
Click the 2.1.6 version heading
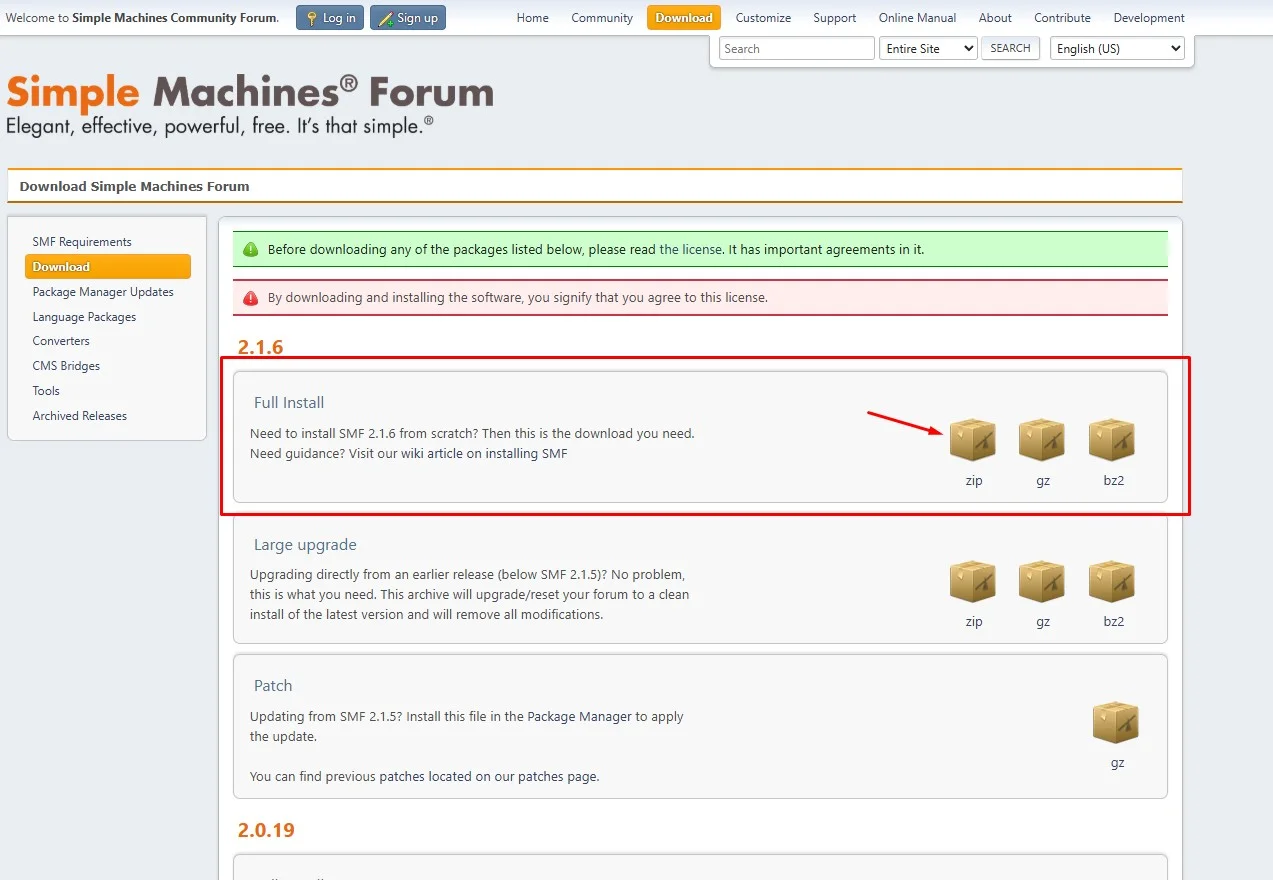click(x=261, y=348)
